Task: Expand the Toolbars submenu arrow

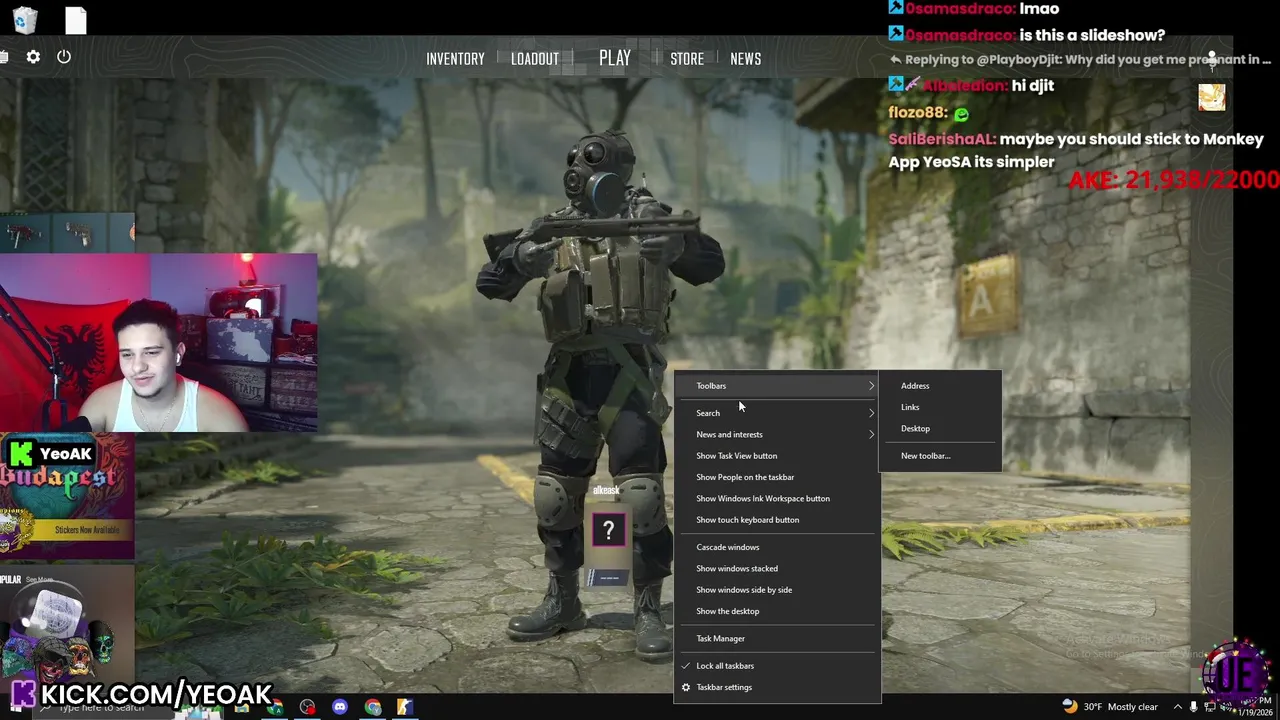Action: (x=871, y=386)
